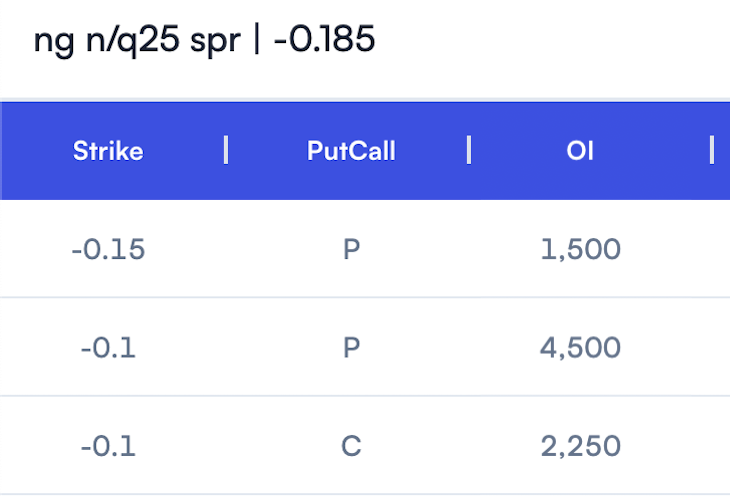This screenshot has height=496, width=730.
Task: Select the 4,500 OI cell
Action: [x=581, y=348]
